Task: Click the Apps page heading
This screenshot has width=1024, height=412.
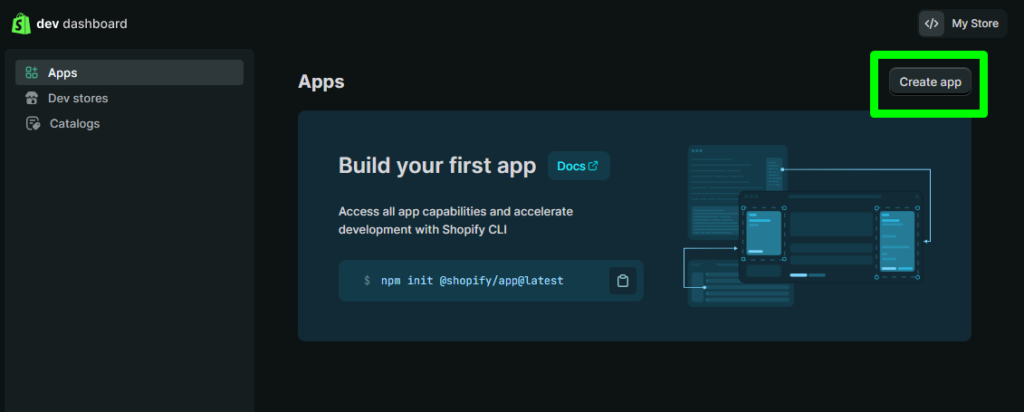Action: click(x=321, y=82)
